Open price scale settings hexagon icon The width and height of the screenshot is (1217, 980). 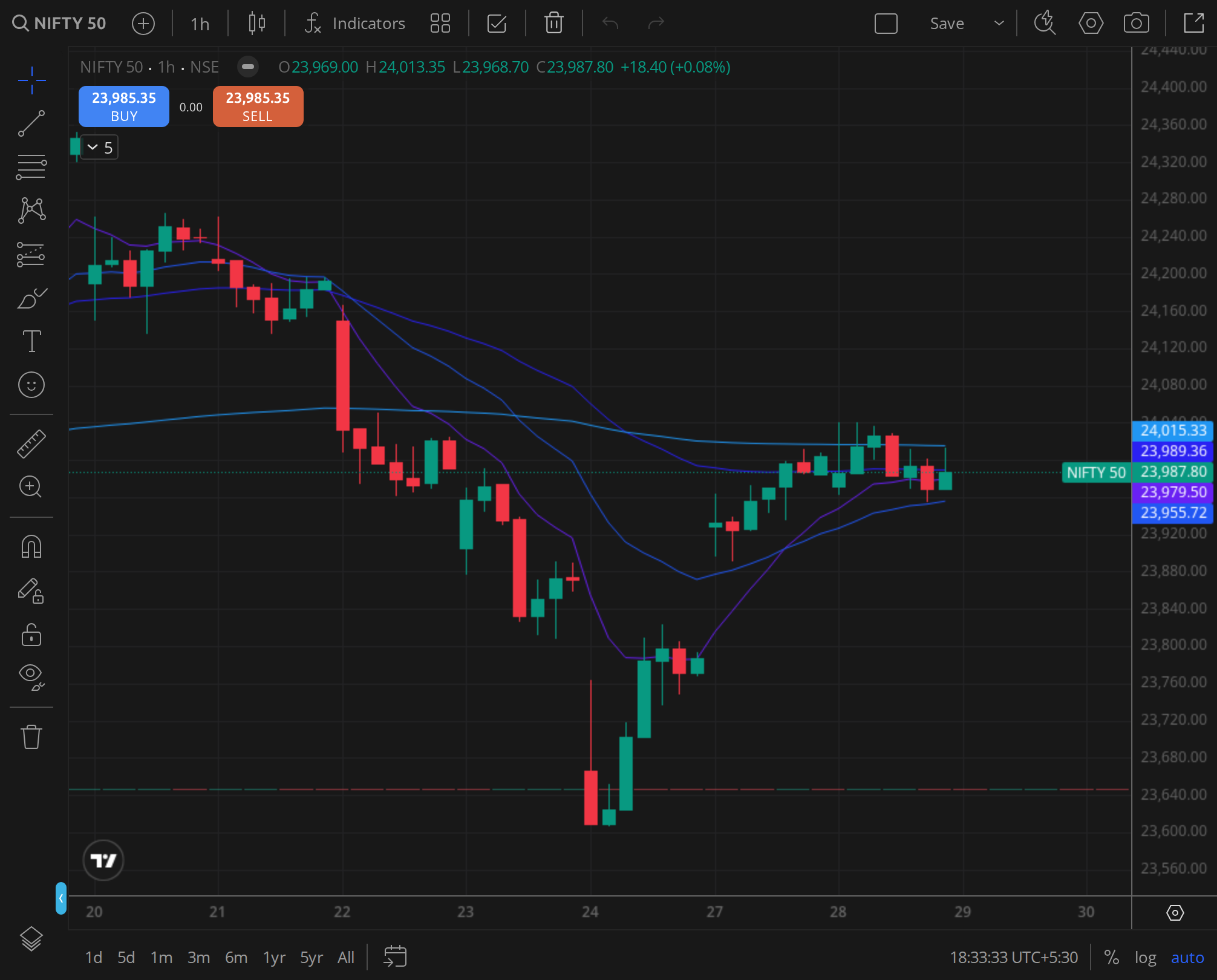[1175, 913]
